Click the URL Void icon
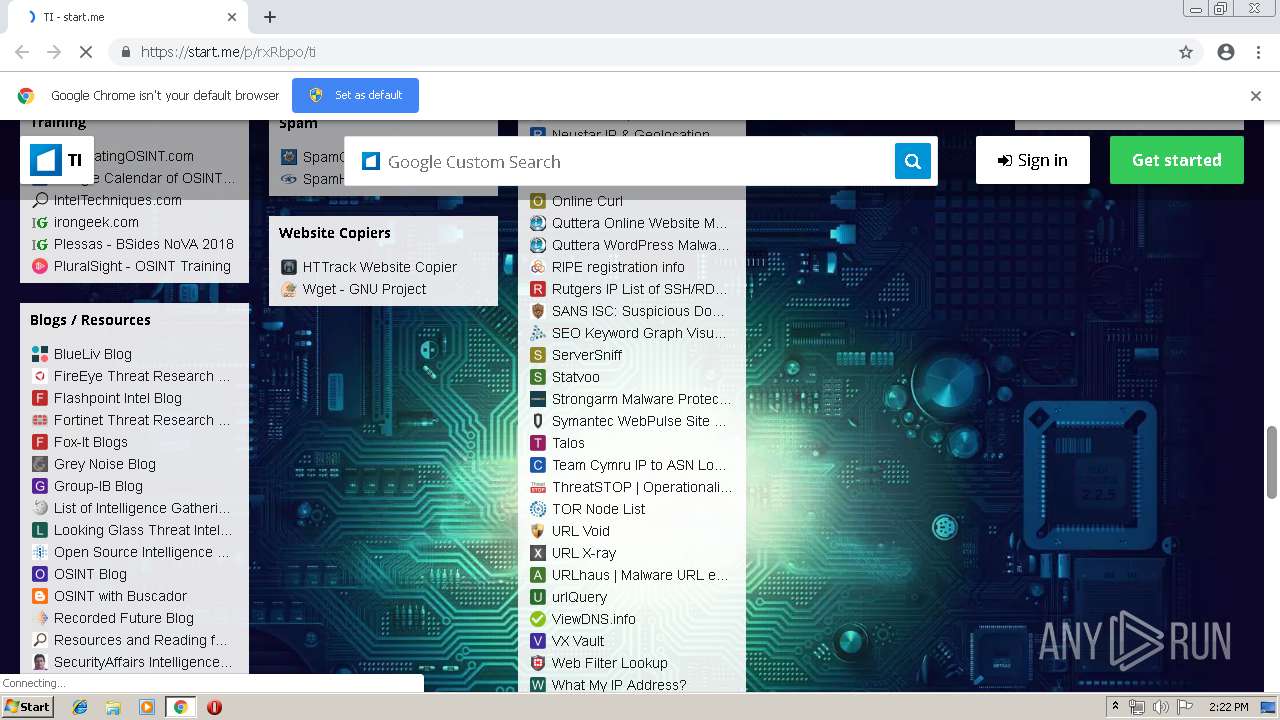Screen dimensions: 1280x720 pyautogui.click(x=538, y=531)
